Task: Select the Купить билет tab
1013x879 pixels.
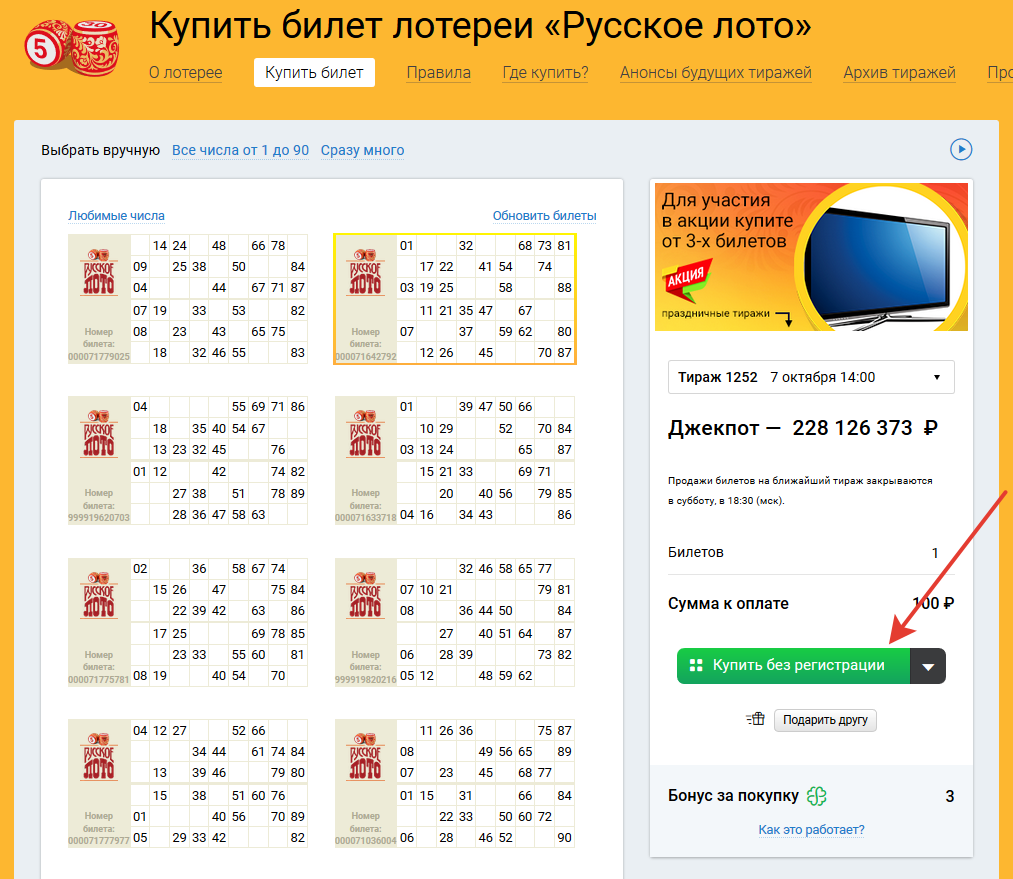Action: 314,72
